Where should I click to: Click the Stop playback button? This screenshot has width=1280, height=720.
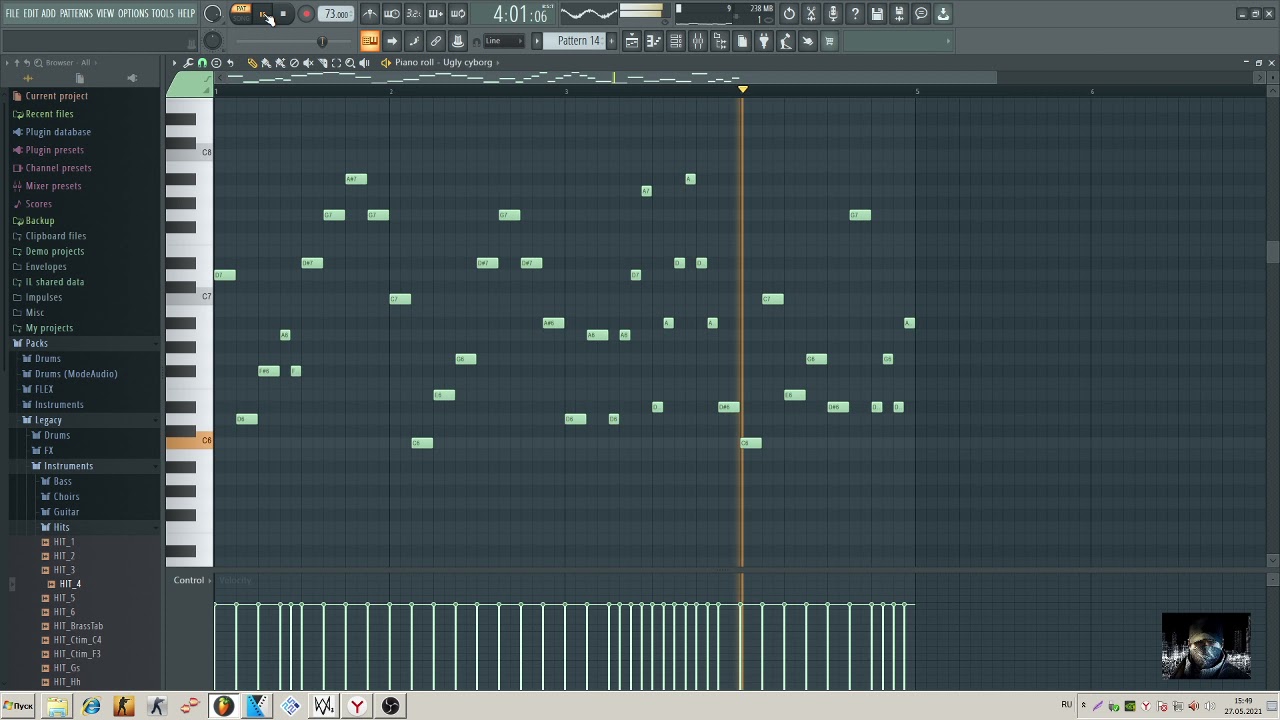[284, 14]
